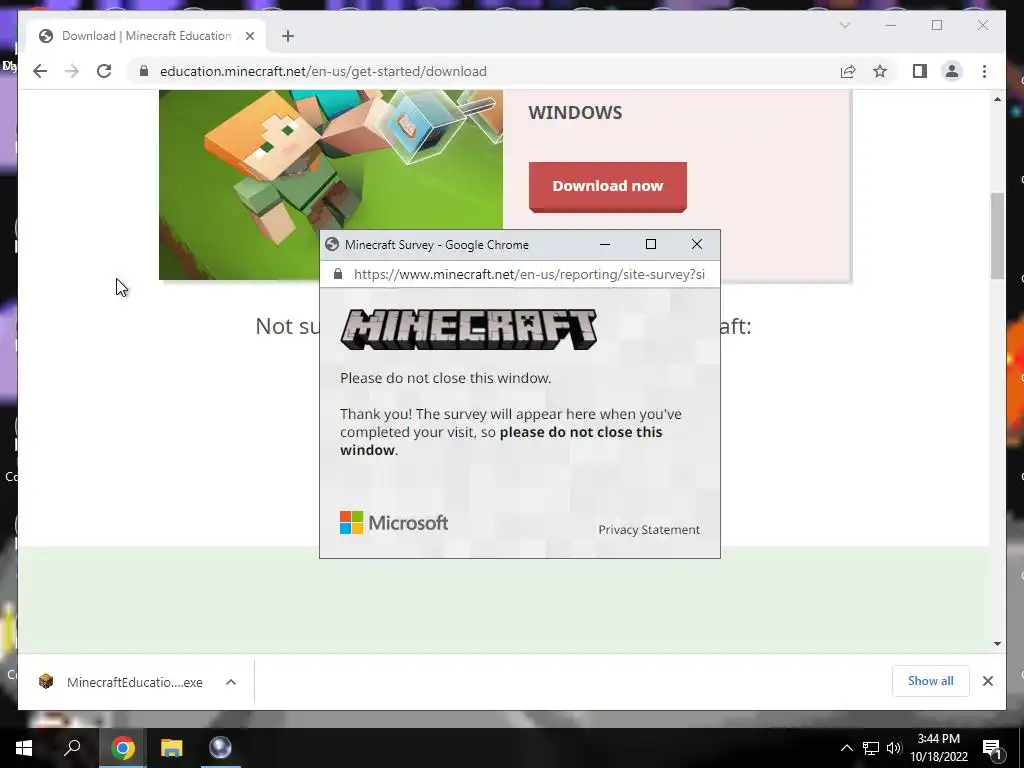The height and width of the screenshot is (768, 1024).
Task: Open Chrome side panel icon
Action: tap(920, 71)
